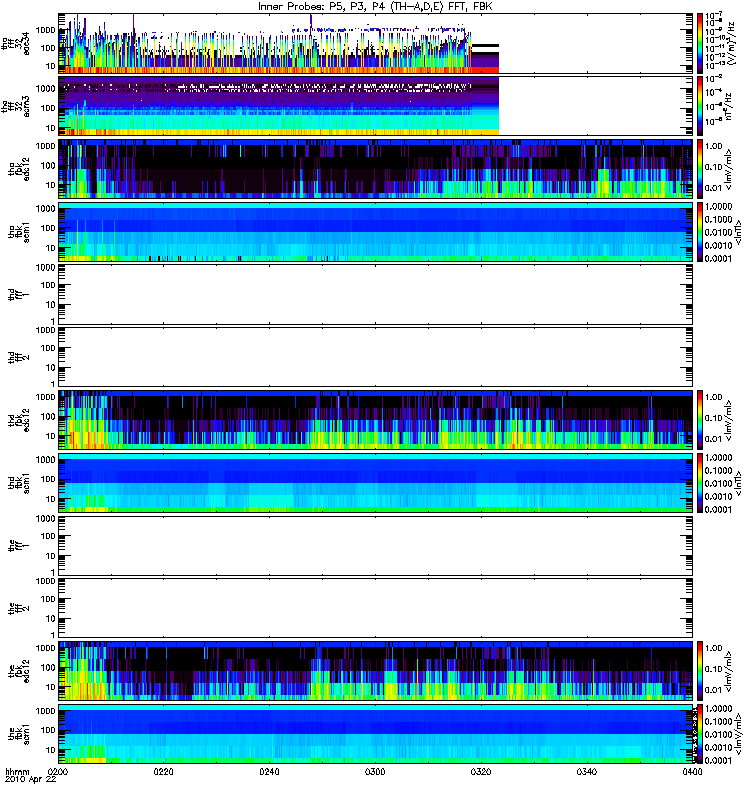Click the thd fbk scm1 color bar
Screen dimensions: 750x800
[700, 483]
